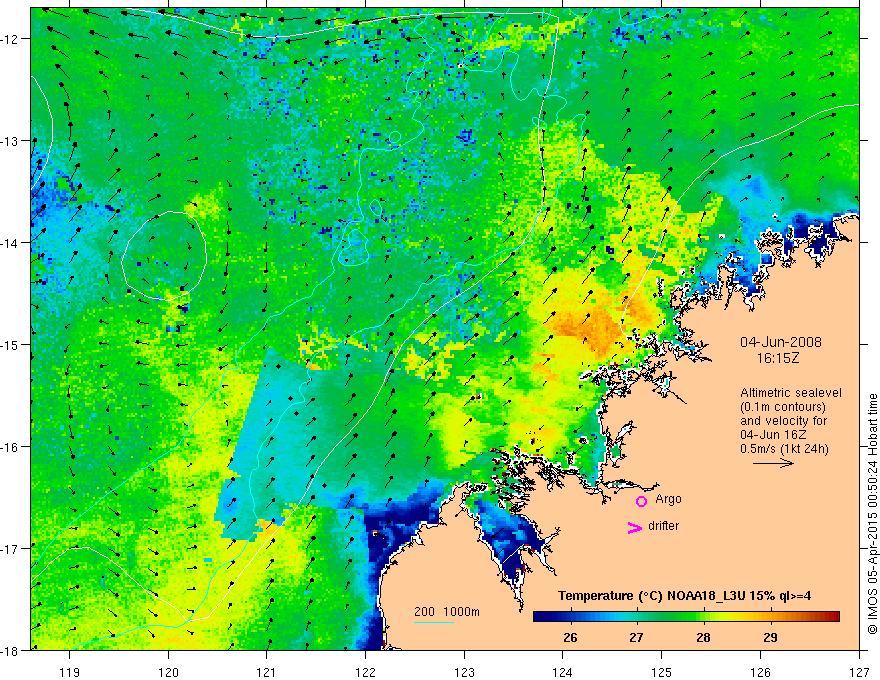Image resolution: width=880 pixels, height=680 pixels.
Task: Click longitude axis label '119'
Action: tap(70, 673)
